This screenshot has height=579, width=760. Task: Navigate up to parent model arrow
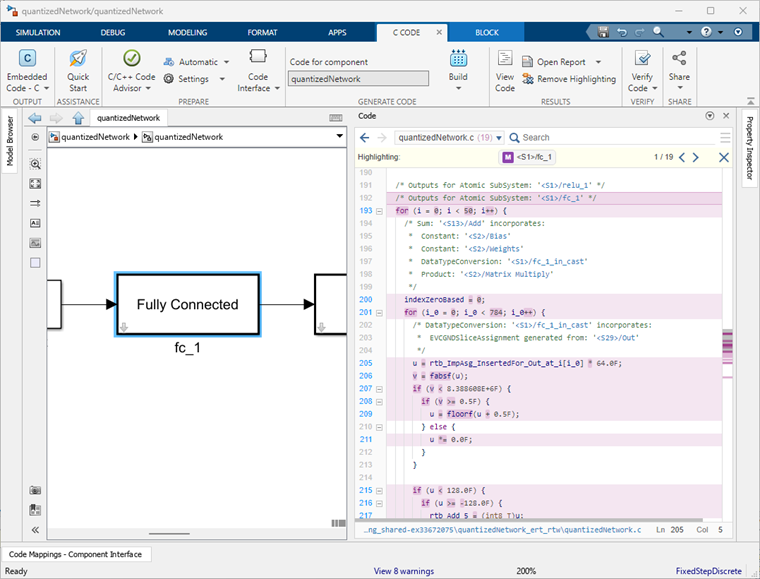point(78,117)
